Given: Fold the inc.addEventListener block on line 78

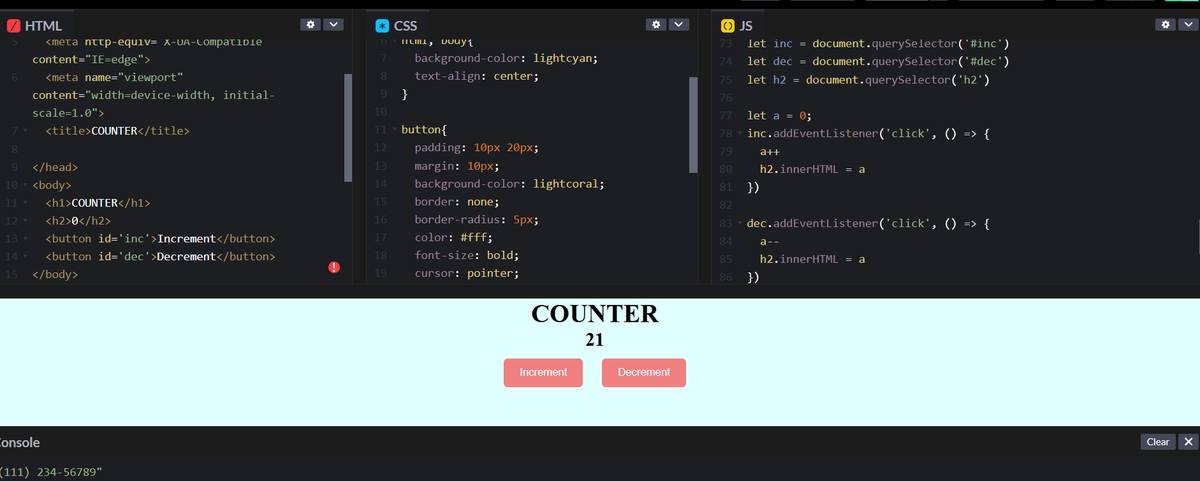Looking at the screenshot, I should point(740,134).
